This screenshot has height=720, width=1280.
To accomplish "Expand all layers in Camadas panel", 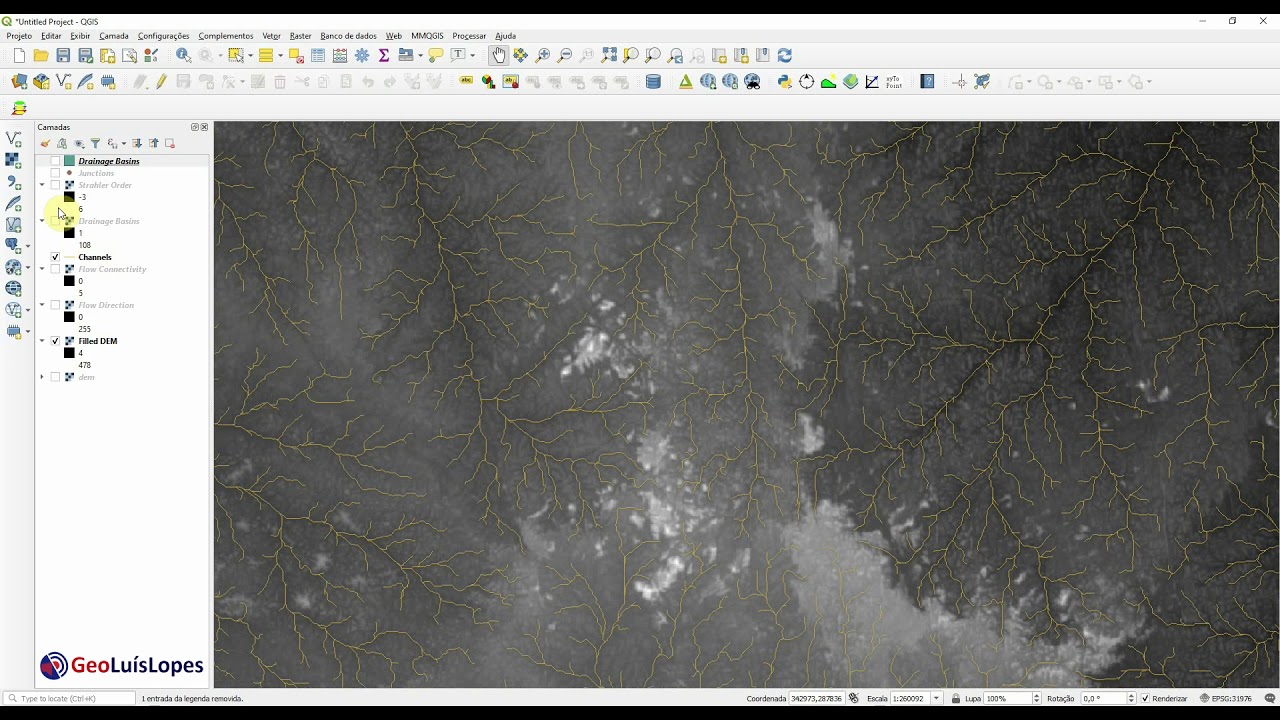I will pyautogui.click(x=137, y=144).
